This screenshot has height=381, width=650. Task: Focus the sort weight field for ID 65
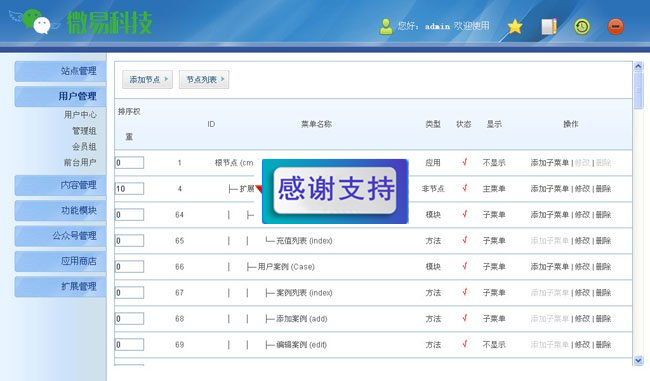(x=129, y=240)
